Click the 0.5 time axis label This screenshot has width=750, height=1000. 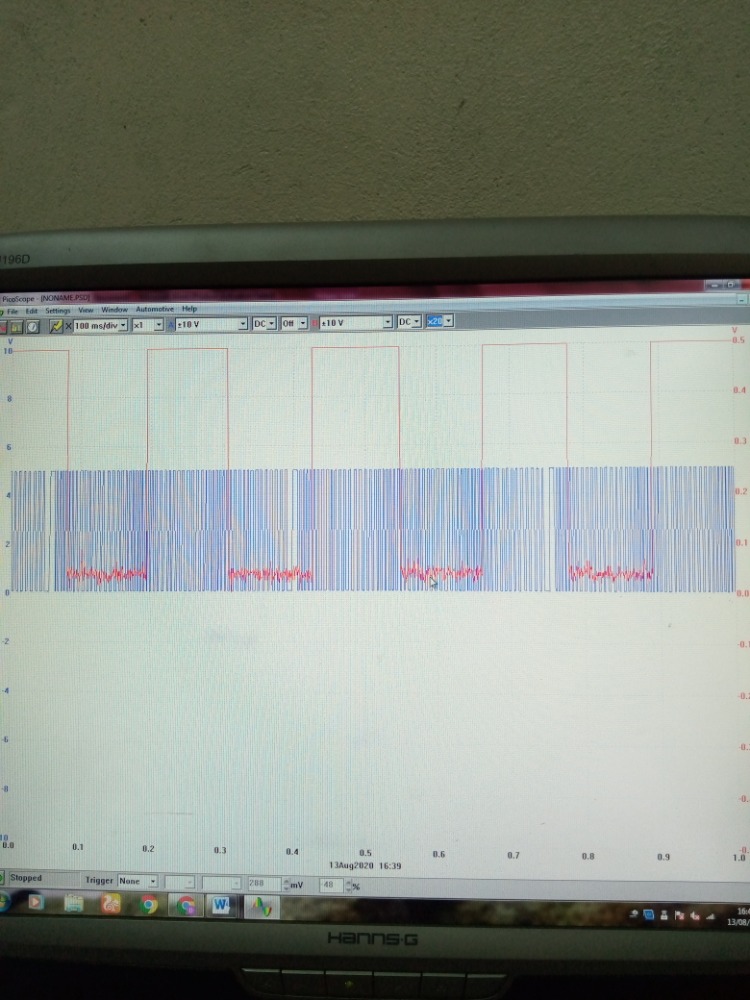click(x=365, y=853)
